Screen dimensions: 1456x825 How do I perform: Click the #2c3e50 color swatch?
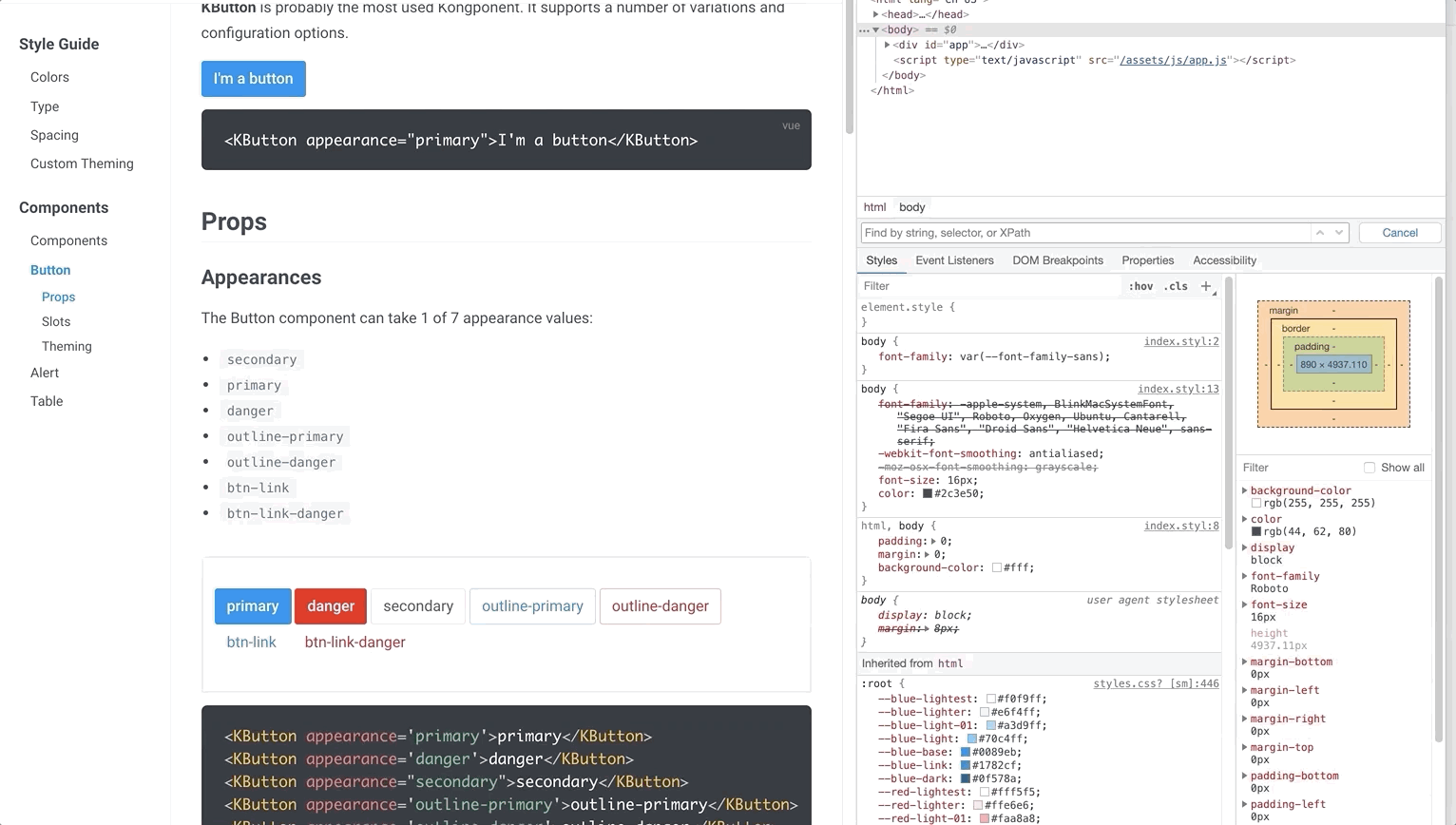click(x=928, y=494)
